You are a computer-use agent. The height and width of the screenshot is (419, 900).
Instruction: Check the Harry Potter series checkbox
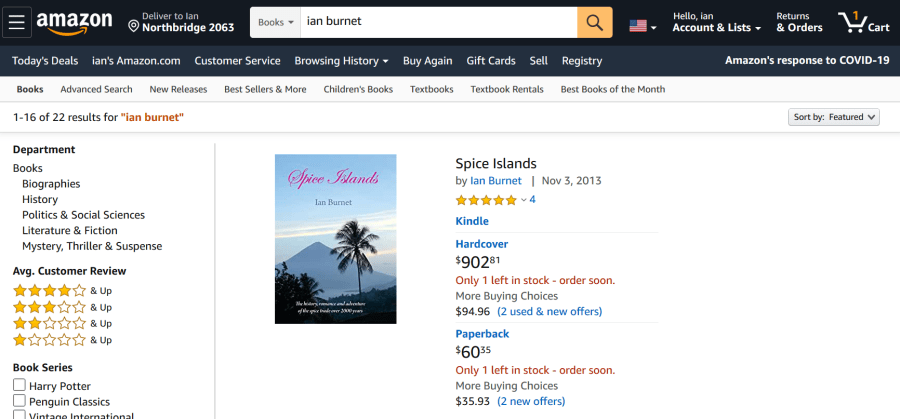19,386
